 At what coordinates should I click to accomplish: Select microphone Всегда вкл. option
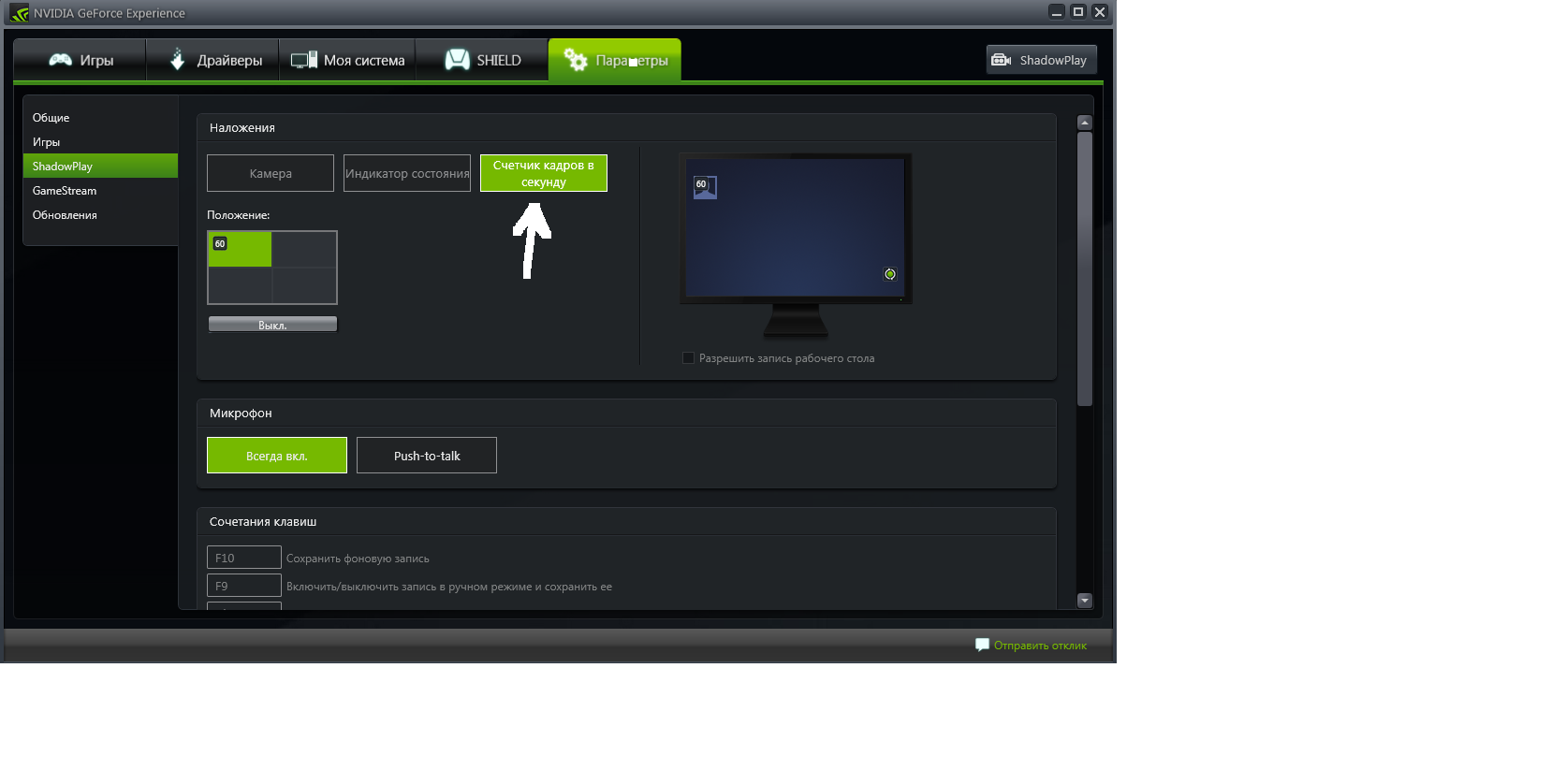(277, 456)
